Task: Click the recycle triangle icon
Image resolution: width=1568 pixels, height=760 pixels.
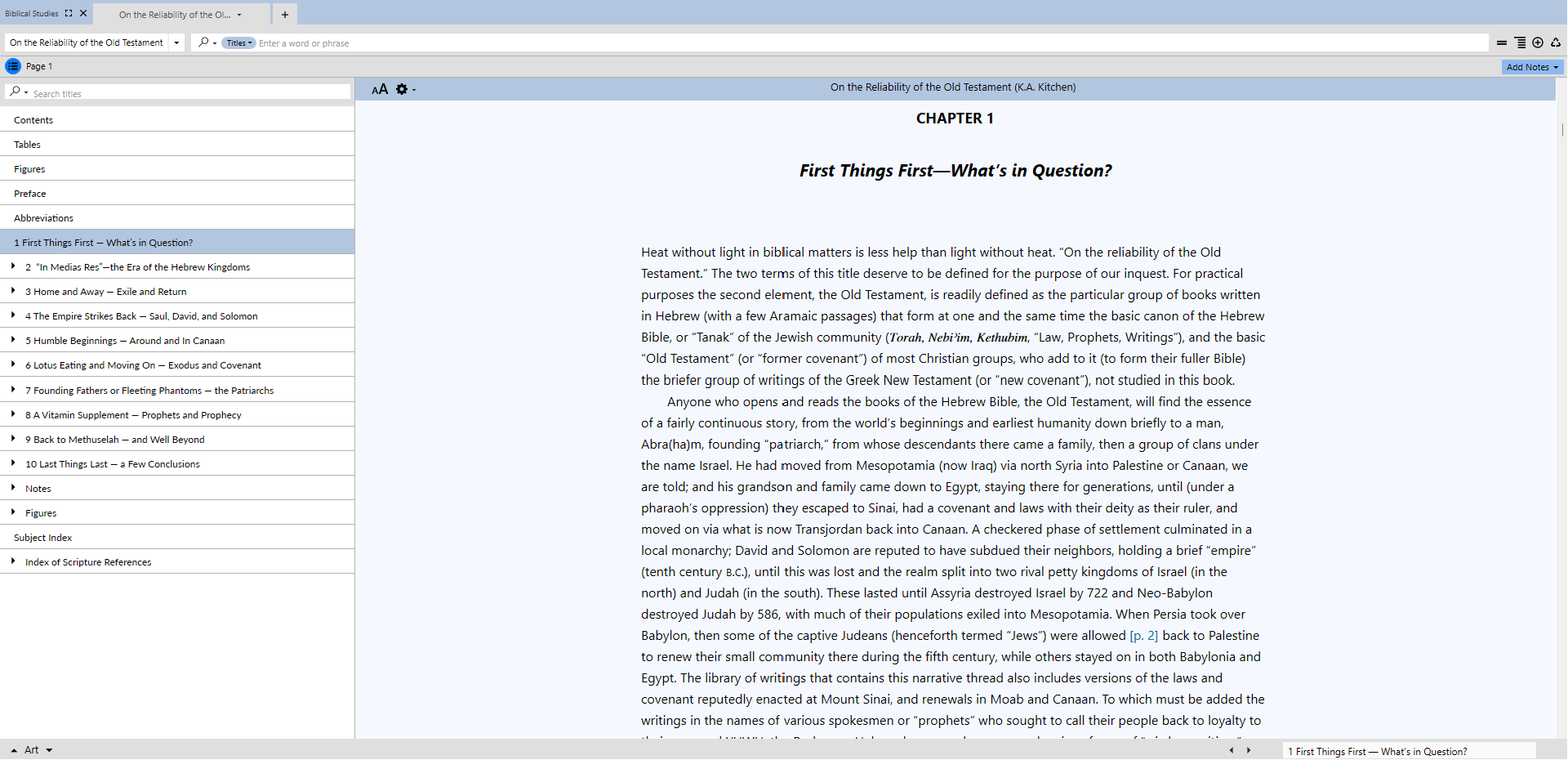Action: (x=1556, y=42)
